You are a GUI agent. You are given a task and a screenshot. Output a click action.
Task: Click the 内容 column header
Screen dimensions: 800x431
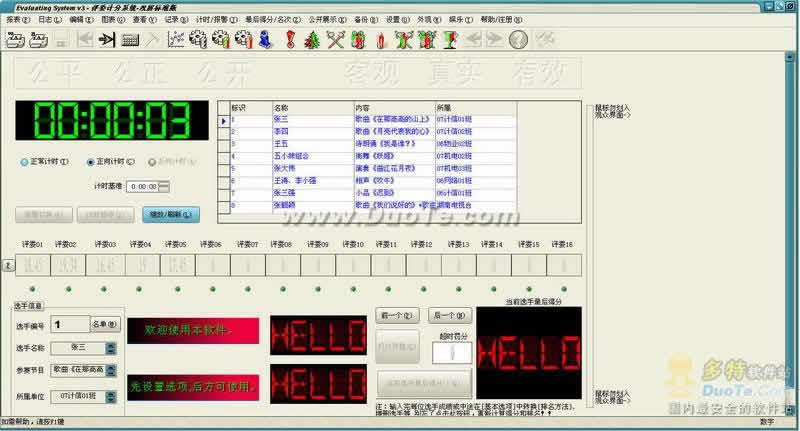pos(394,108)
